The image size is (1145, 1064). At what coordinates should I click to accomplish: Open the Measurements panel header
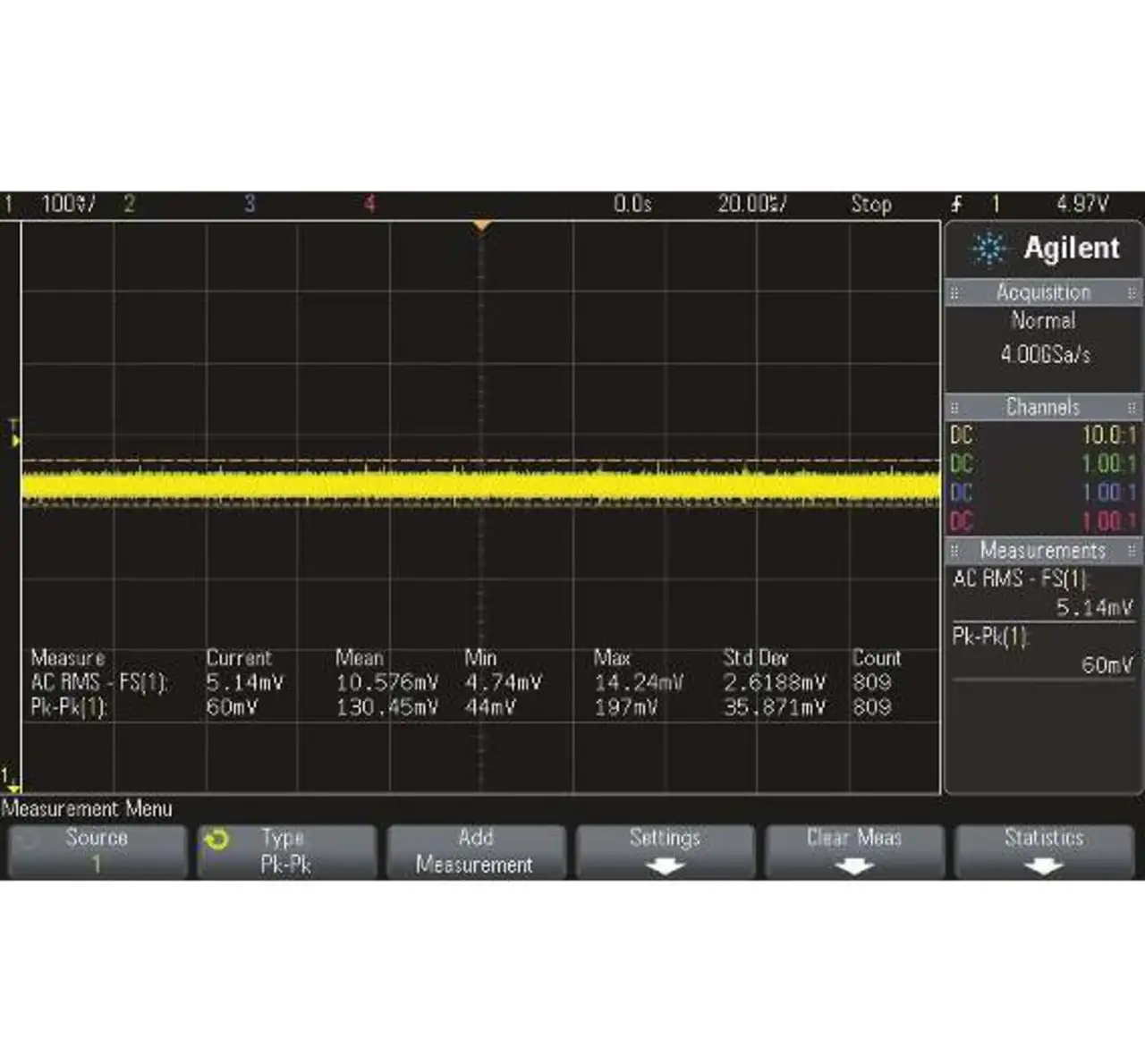(x=1043, y=550)
